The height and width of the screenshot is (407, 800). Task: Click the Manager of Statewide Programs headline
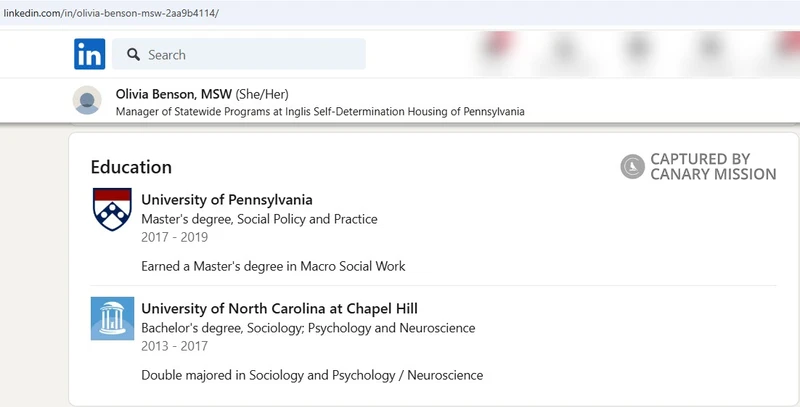[x=320, y=112]
